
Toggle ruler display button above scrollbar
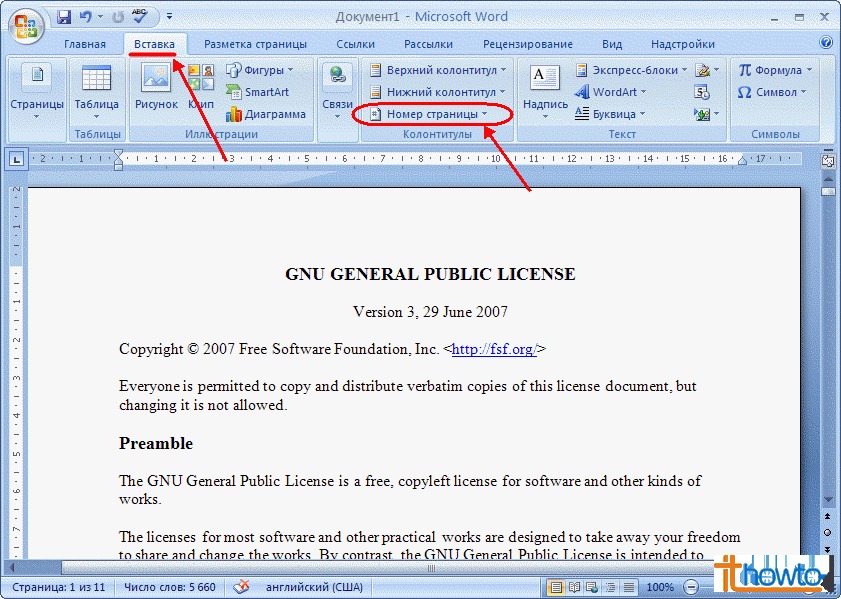click(828, 161)
